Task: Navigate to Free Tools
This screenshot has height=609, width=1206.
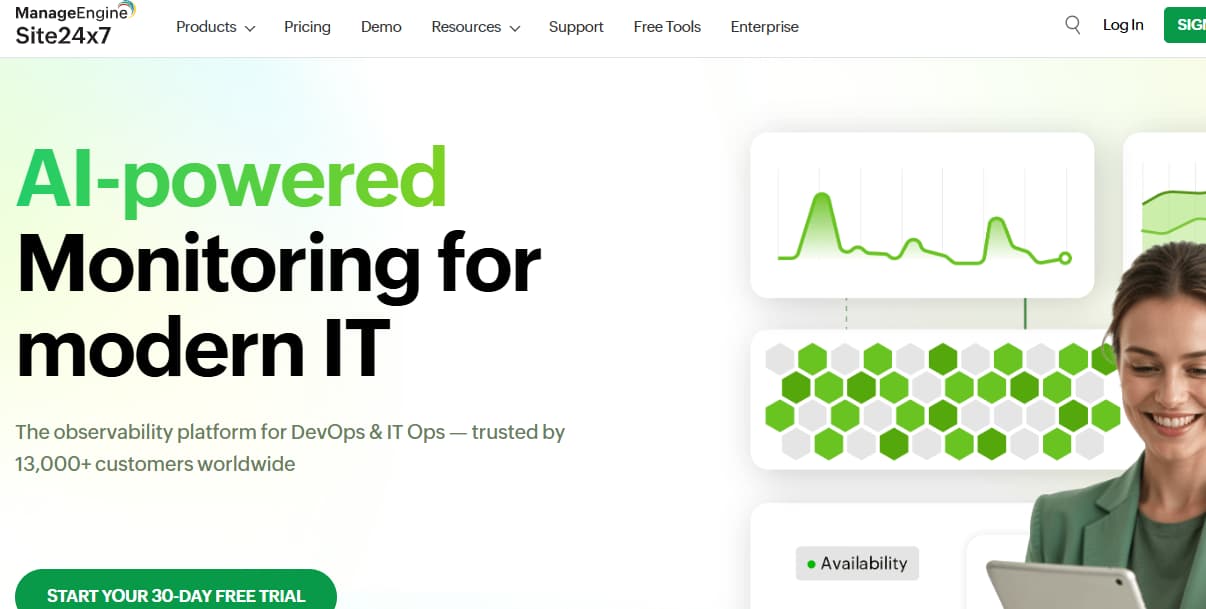Action: pyautogui.click(x=667, y=27)
